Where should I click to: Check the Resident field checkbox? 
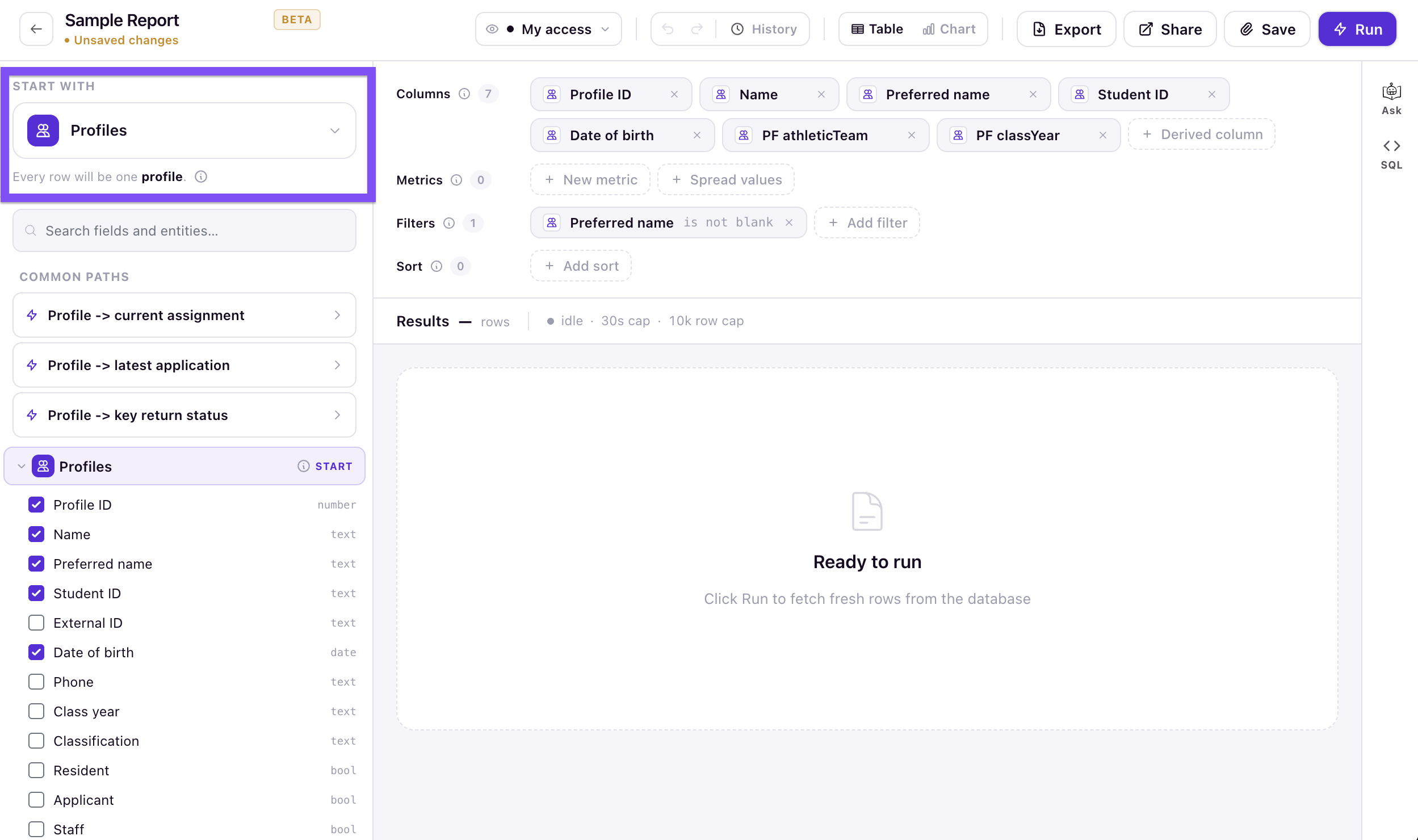point(36,770)
